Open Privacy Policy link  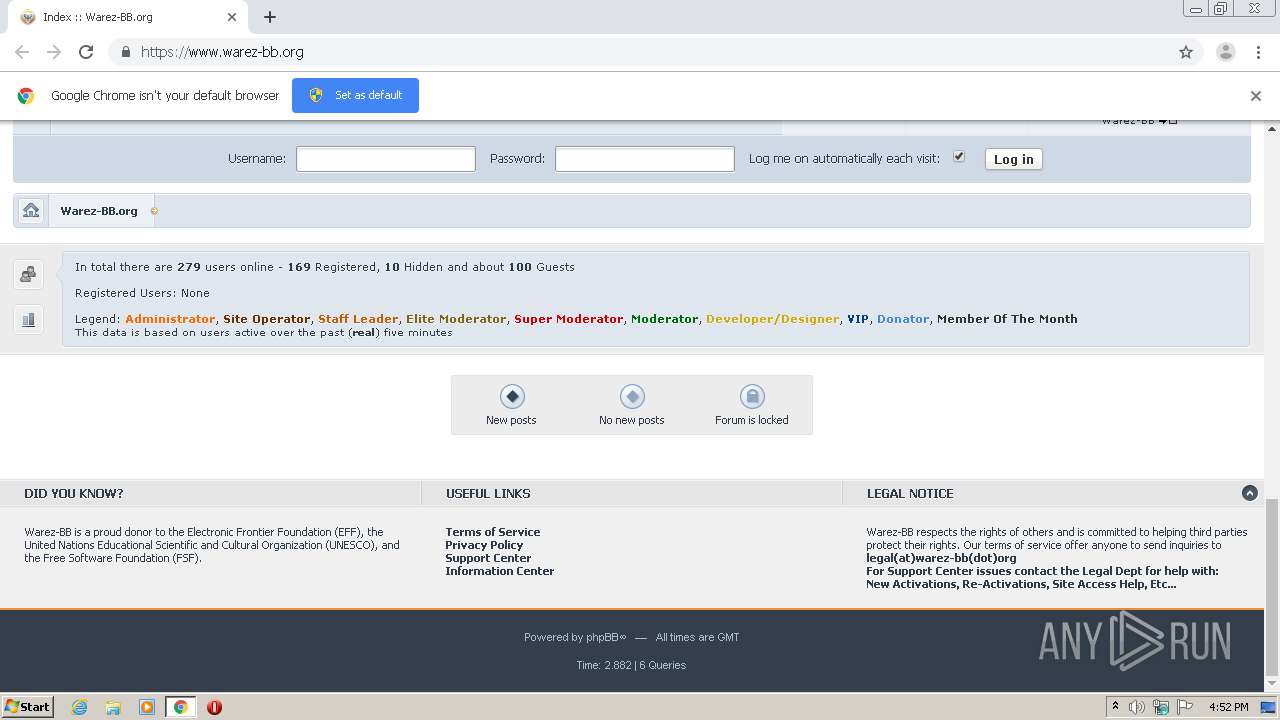[484, 545]
